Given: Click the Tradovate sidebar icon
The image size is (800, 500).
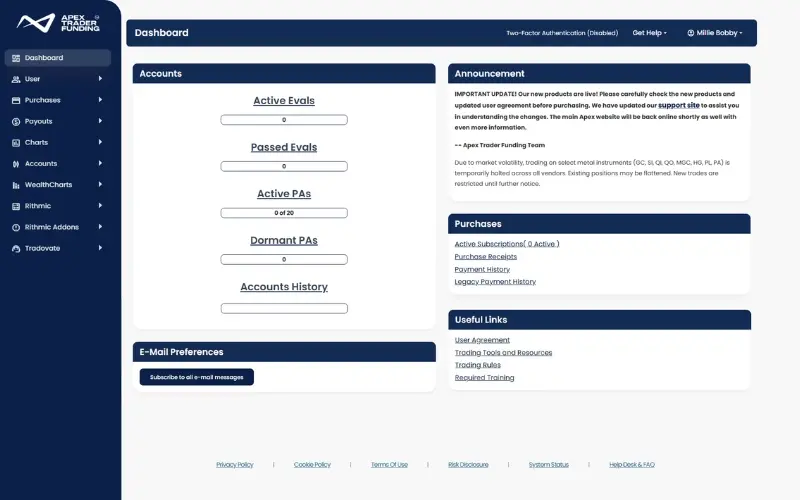Looking at the screenshot, I should (16, 248).
